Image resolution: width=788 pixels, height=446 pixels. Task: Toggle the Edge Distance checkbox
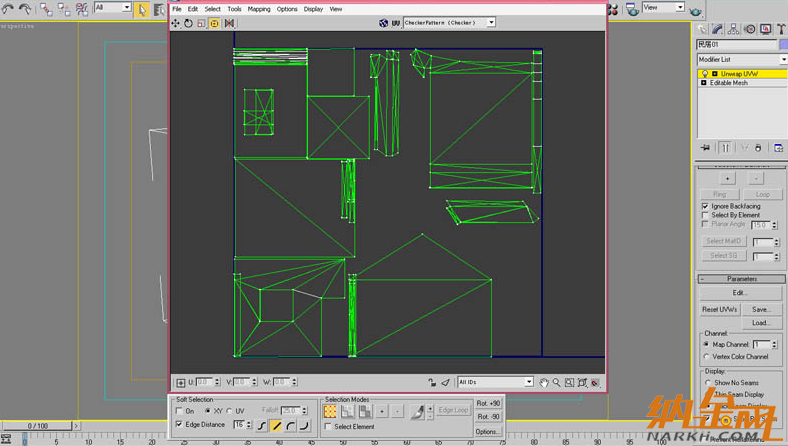tap(179, 424)
